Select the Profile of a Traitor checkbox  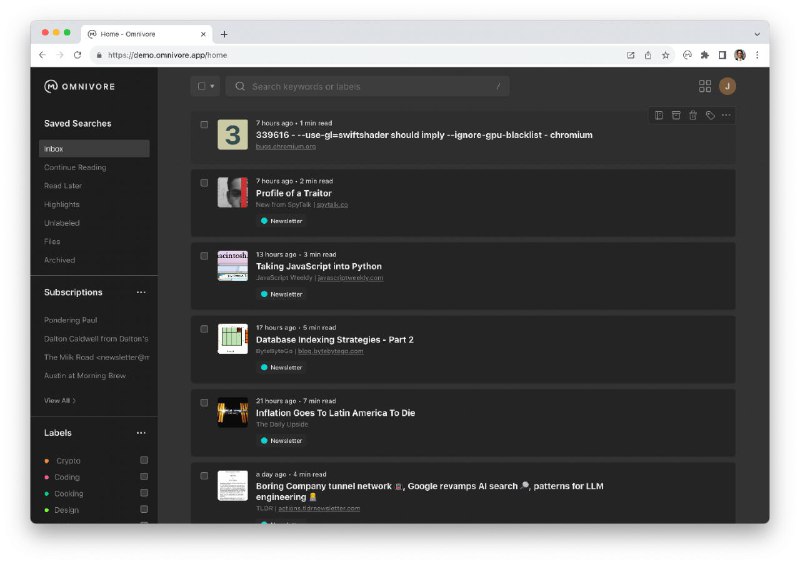[x=204, y=183]
